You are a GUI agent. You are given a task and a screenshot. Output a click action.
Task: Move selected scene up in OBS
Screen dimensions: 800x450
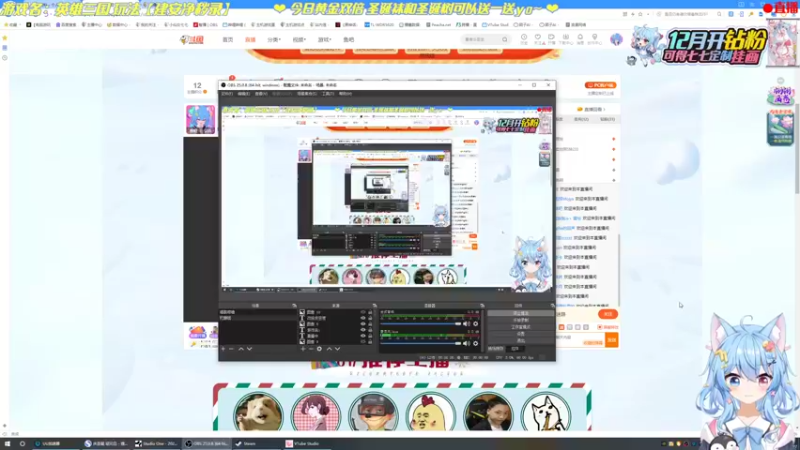tap(241, 348)
